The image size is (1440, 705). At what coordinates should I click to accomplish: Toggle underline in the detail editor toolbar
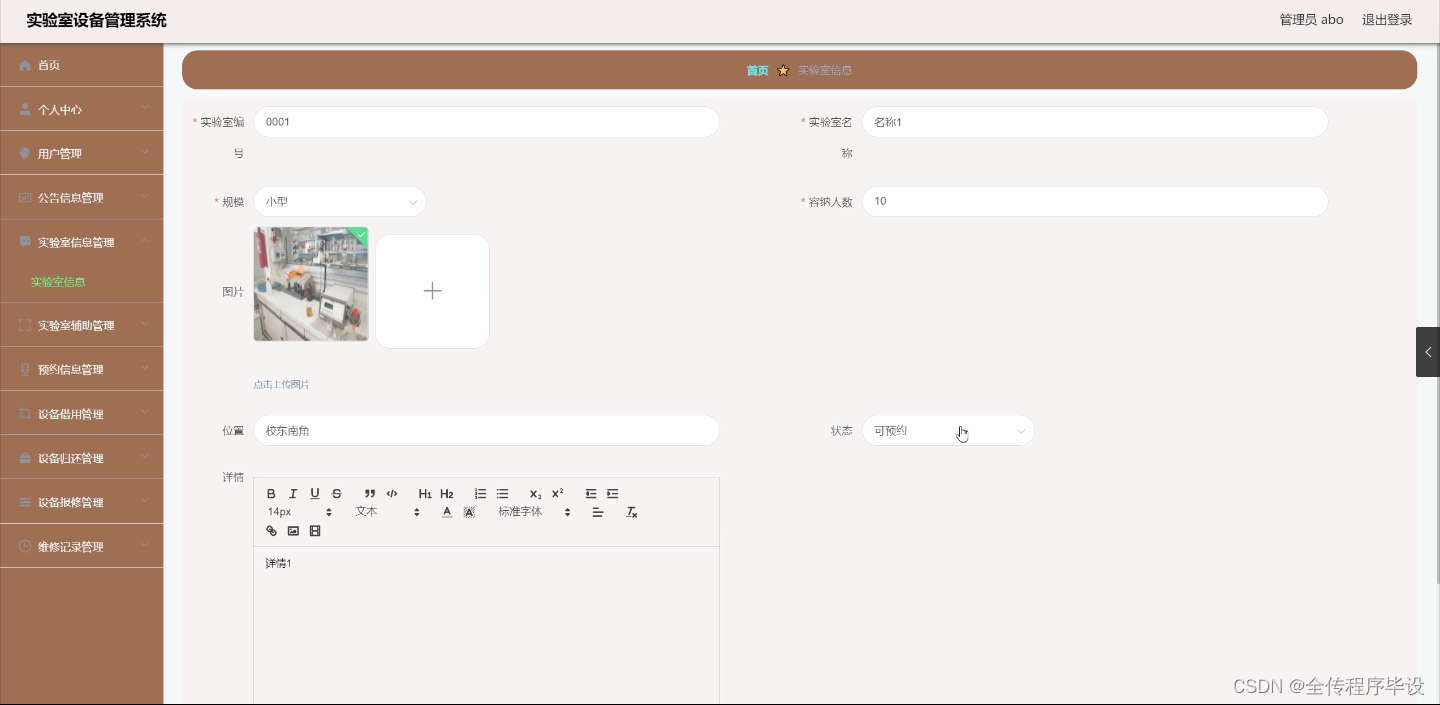click(315, 493)
